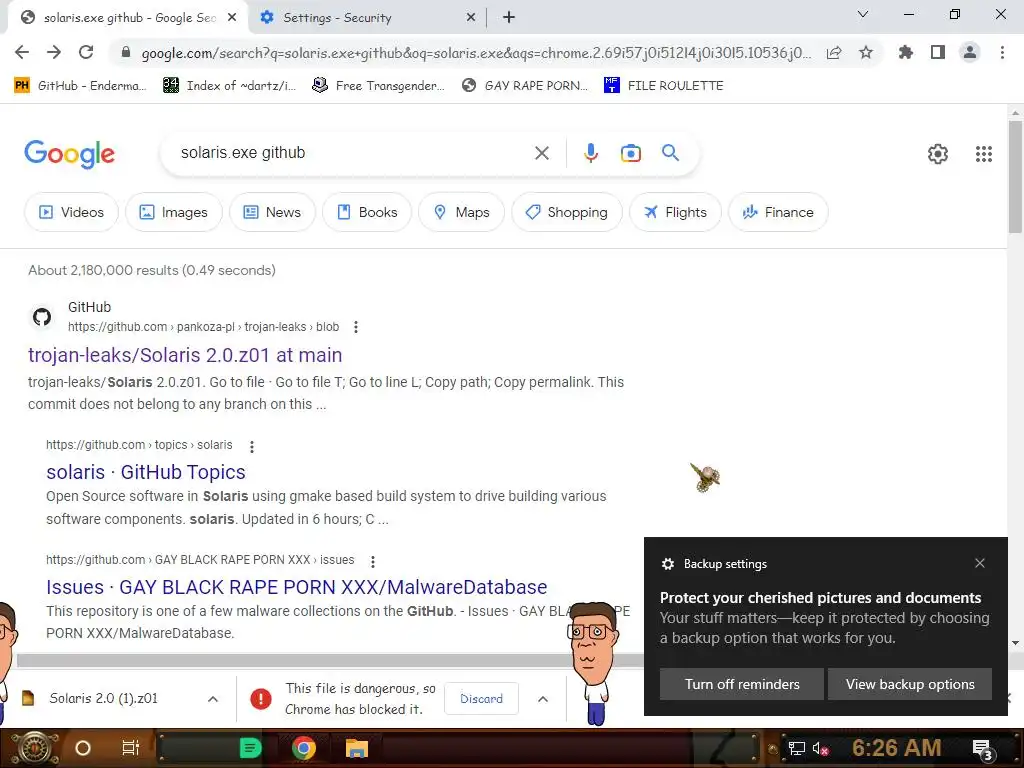1024x768 pixels.
Task: Search by image with camera icon
Action: pos(630,153)
